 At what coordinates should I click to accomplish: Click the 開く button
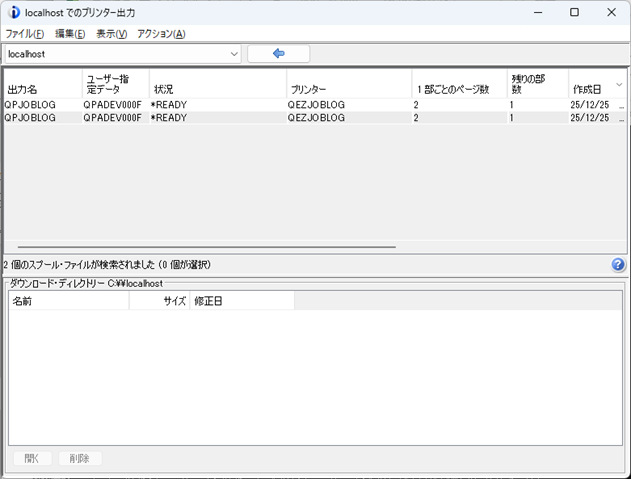coord(31,458)
